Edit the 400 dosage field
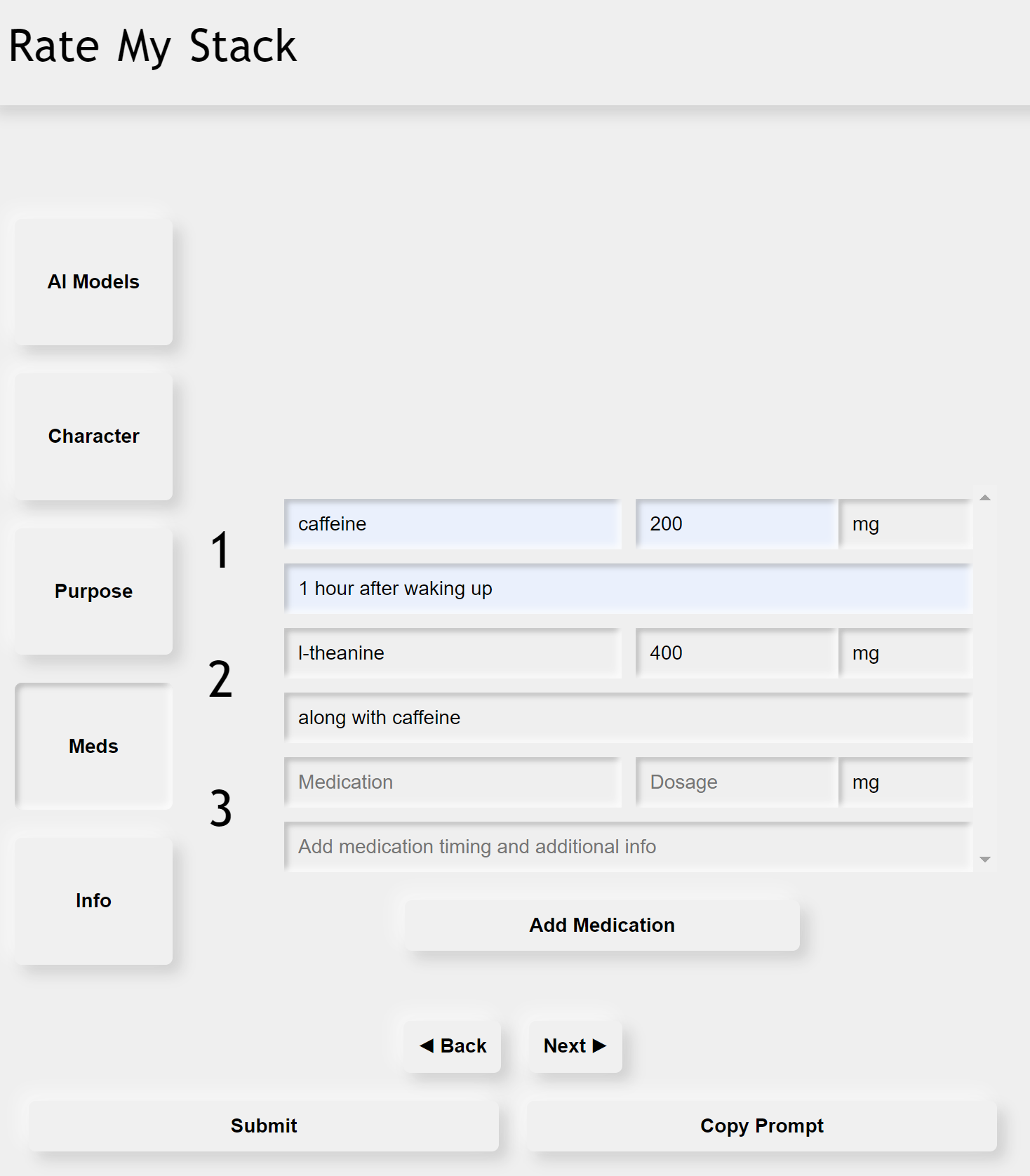Viewport: 1030px width, 1176px height. pyautogui.click(x=736, y=653)
